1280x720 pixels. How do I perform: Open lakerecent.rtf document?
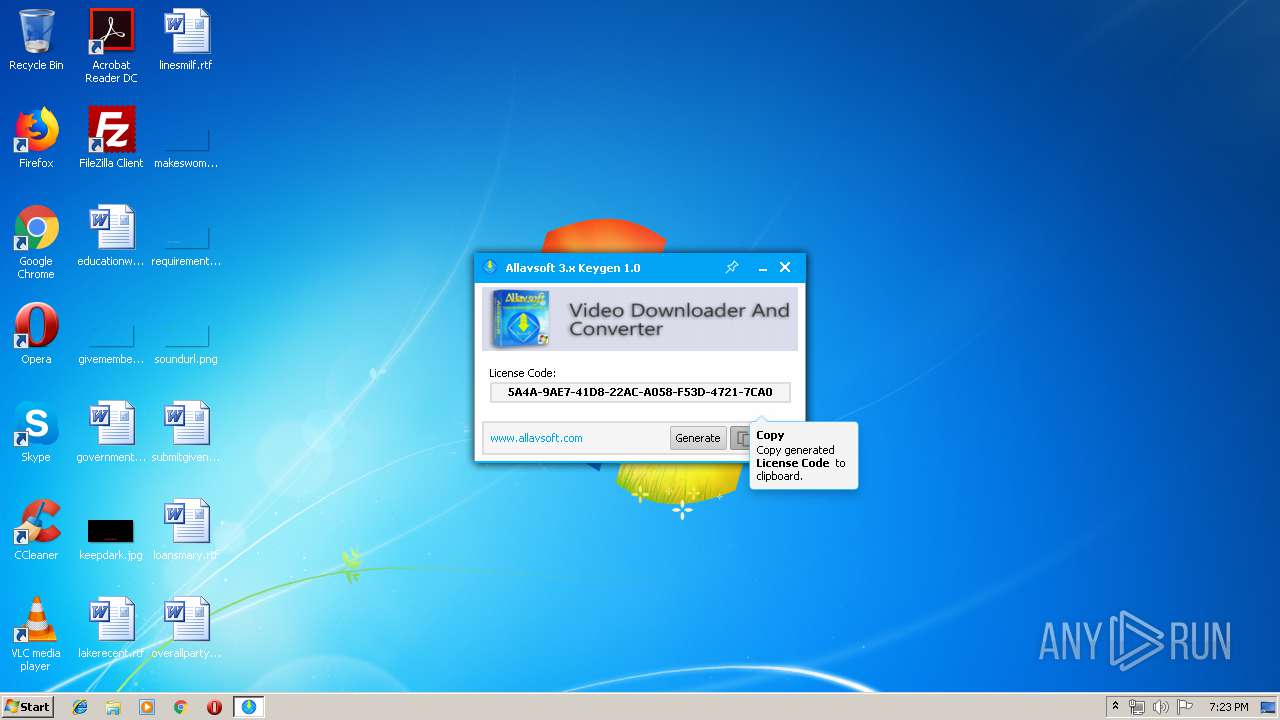pos(111,628)
